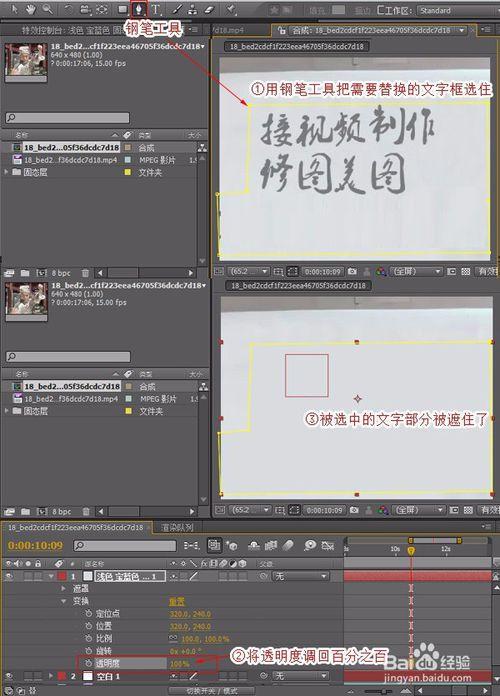Toggle region of interest in upper viewer

(452, 271)
